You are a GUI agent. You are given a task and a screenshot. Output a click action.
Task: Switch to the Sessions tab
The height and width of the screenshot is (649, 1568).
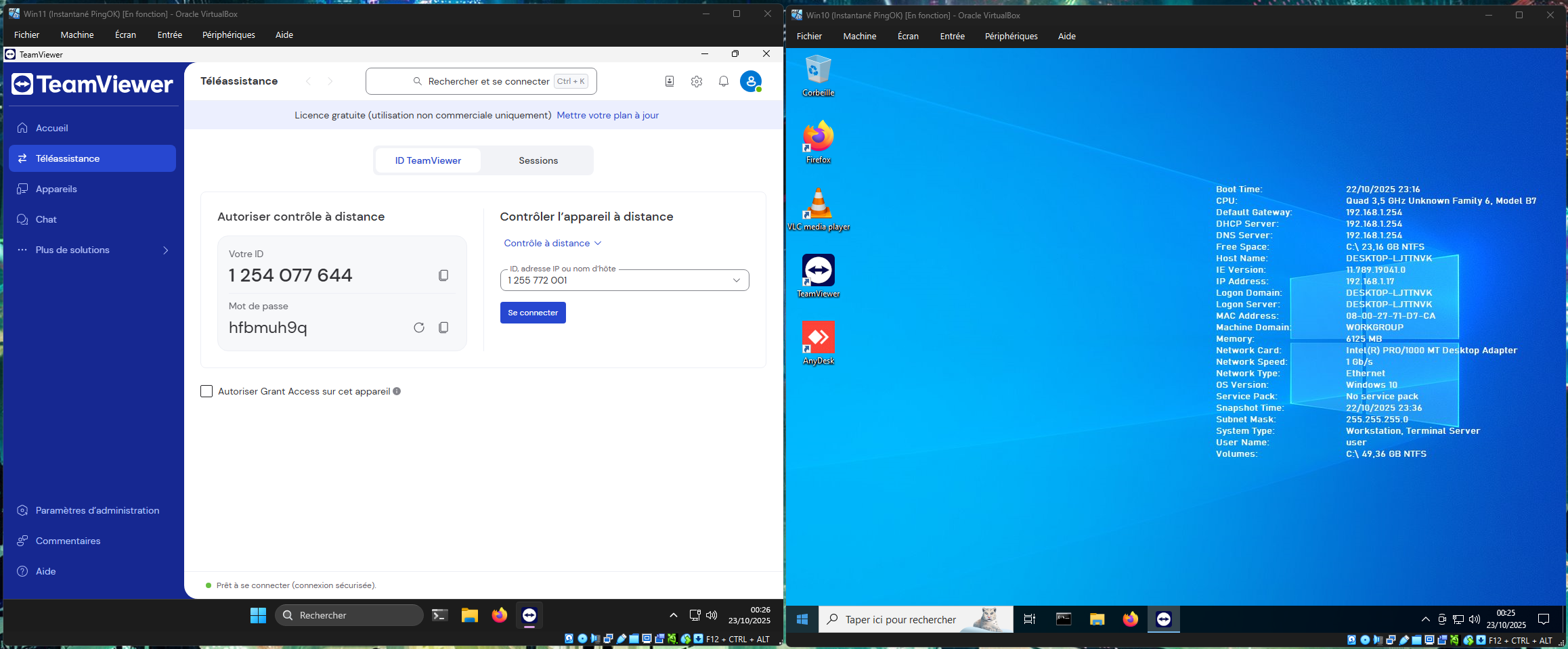(x=538, y=160)
